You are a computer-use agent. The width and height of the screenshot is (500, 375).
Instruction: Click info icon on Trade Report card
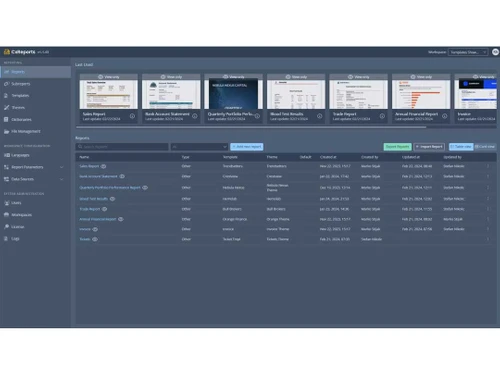[382, 116]
